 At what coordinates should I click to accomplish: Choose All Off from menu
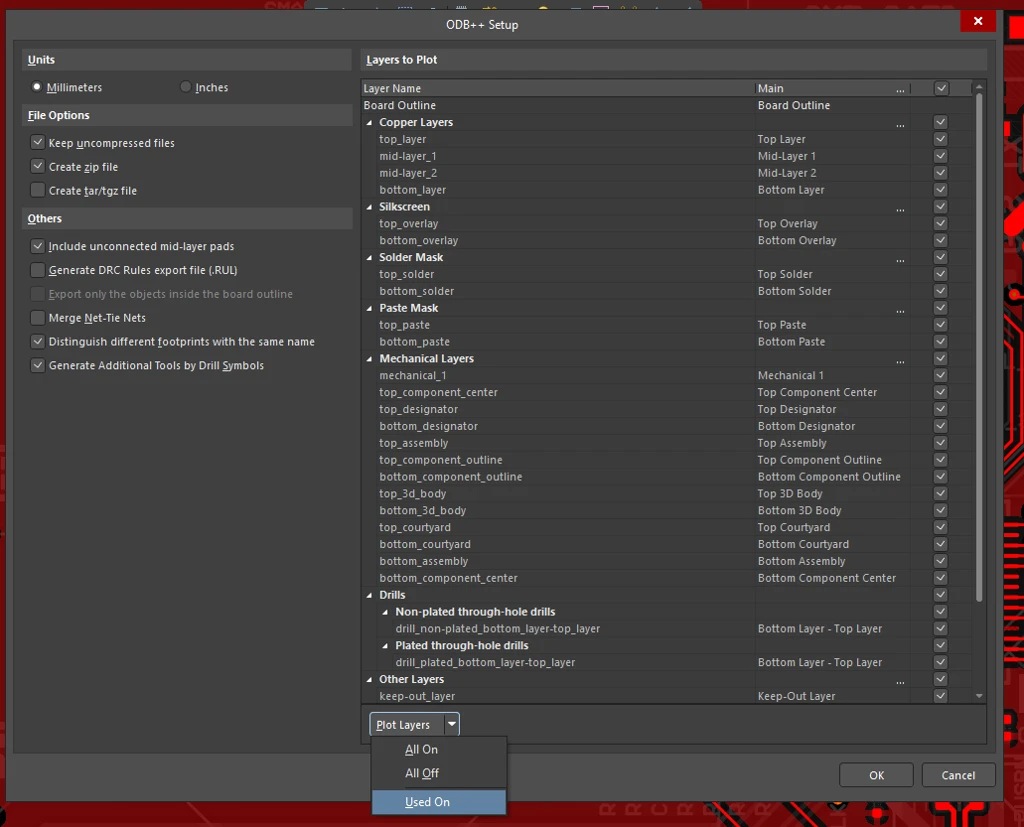point(439,773)
